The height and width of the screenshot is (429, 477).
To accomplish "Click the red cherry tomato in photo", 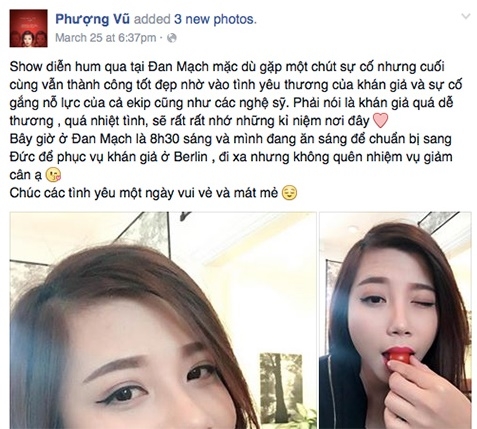I will (399, 356).
